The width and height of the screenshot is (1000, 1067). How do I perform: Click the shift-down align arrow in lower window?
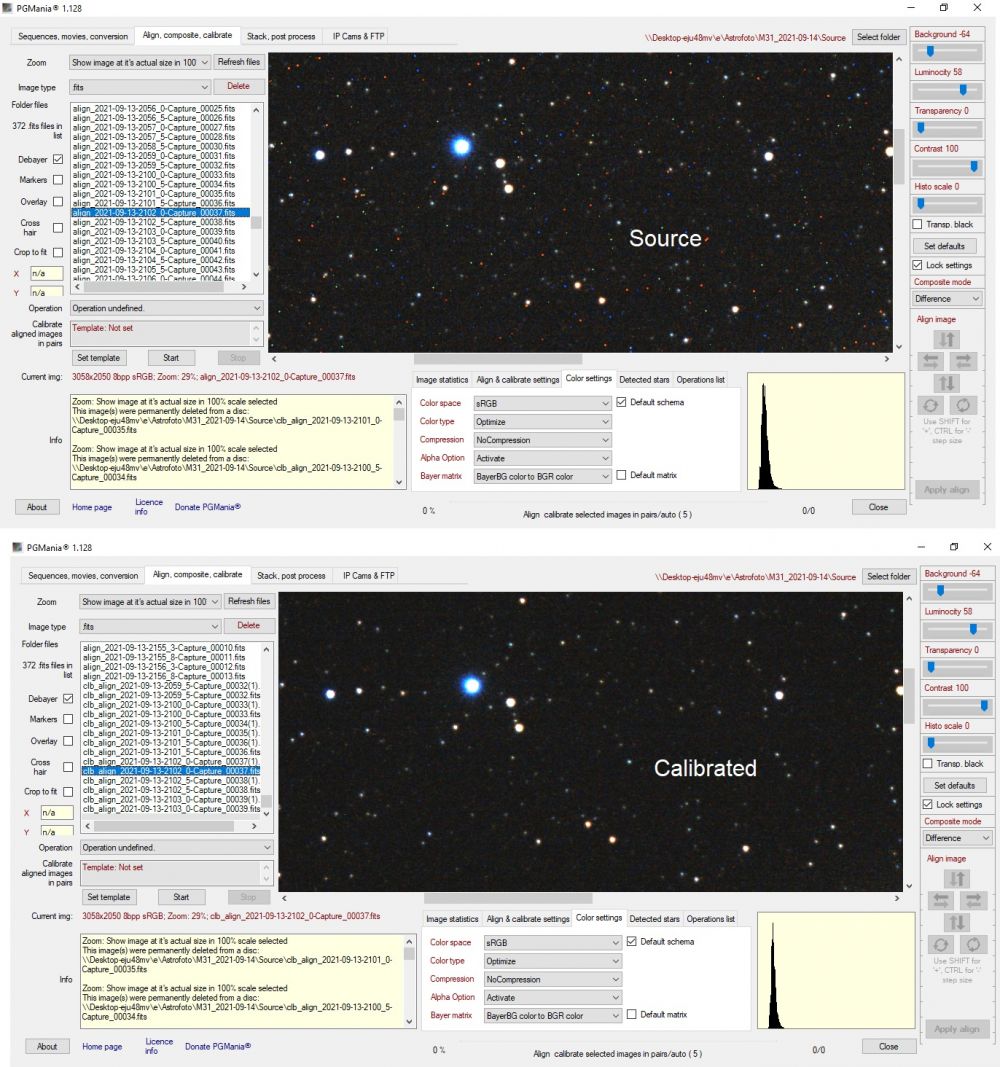pos(958,922)
